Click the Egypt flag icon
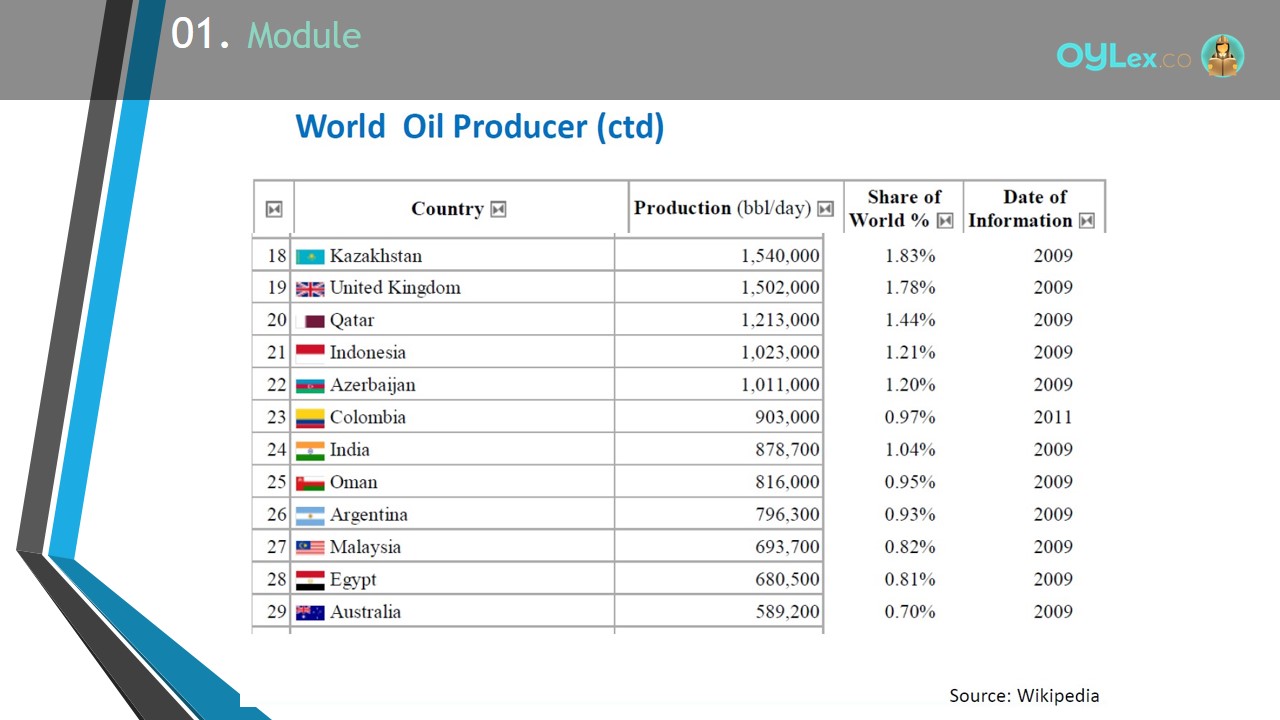Viewport: 1280px width, 720px height. coord(310,580)
